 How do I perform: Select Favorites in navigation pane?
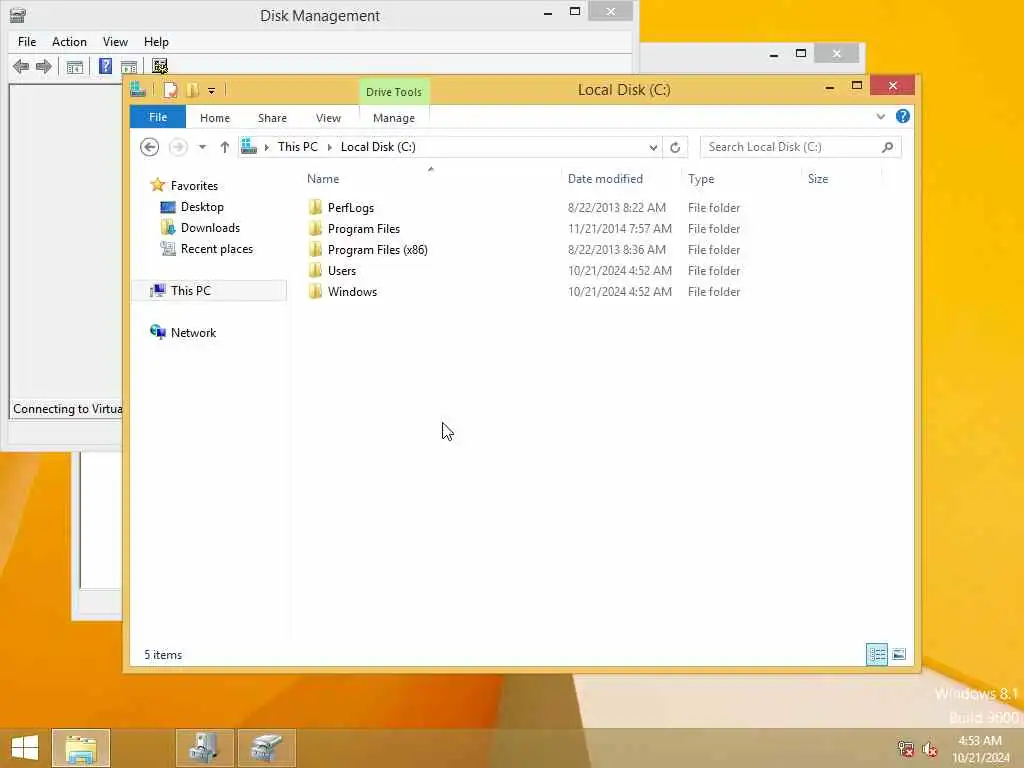194,185
